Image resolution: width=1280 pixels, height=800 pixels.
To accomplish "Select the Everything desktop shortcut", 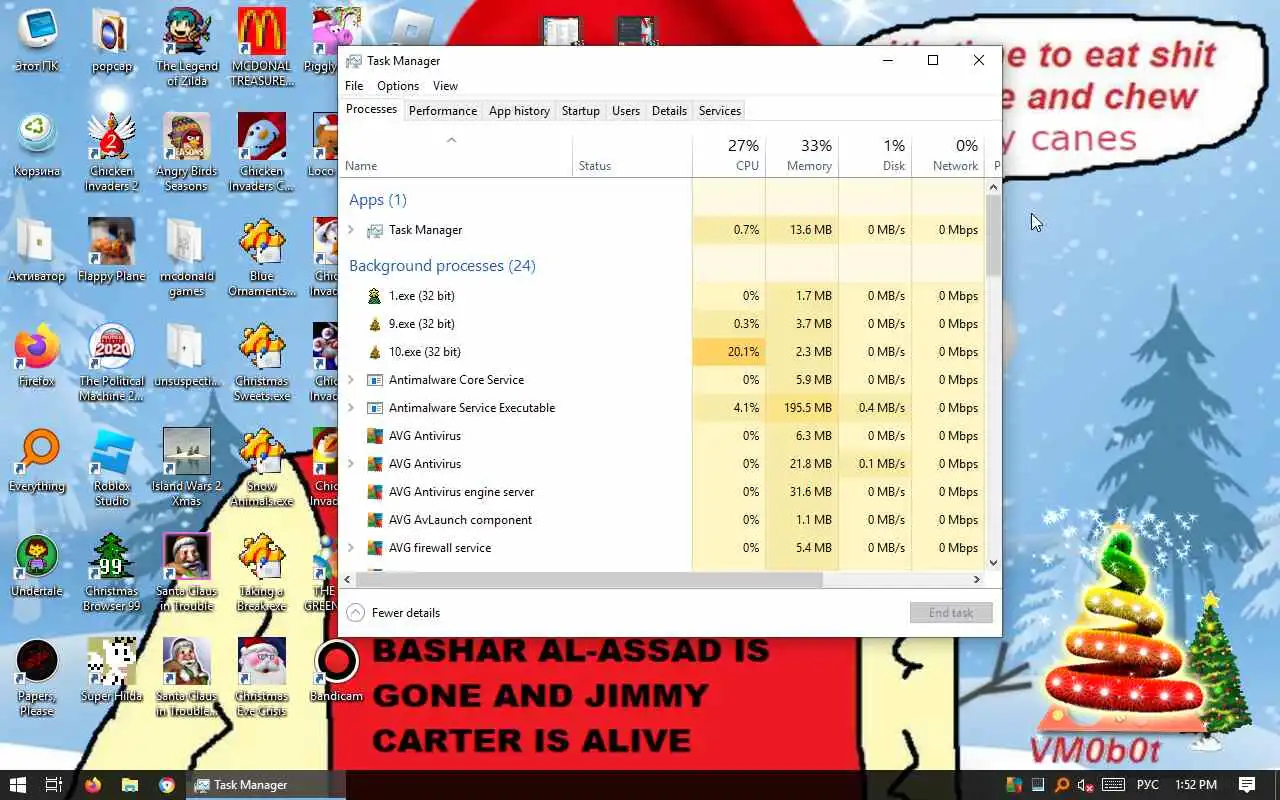I will 37,461.
